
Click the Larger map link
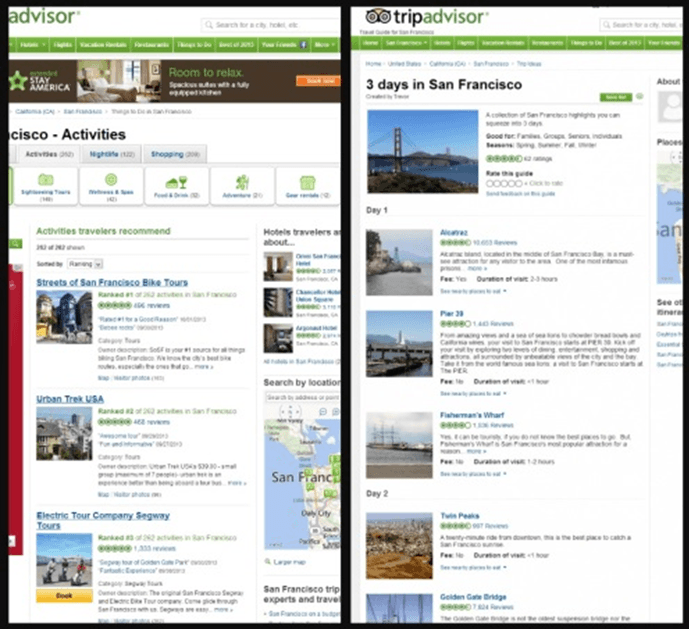tap(289, 562)
